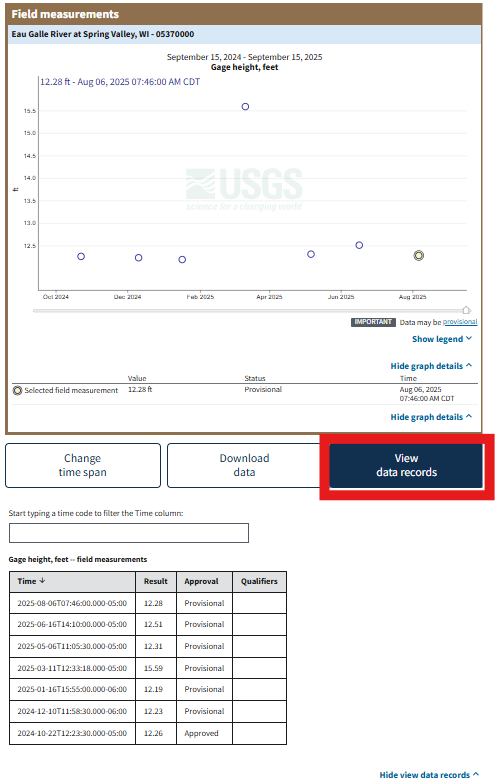Click the graph time slider handle
The image size is (495, 782).
pos(466,310)
